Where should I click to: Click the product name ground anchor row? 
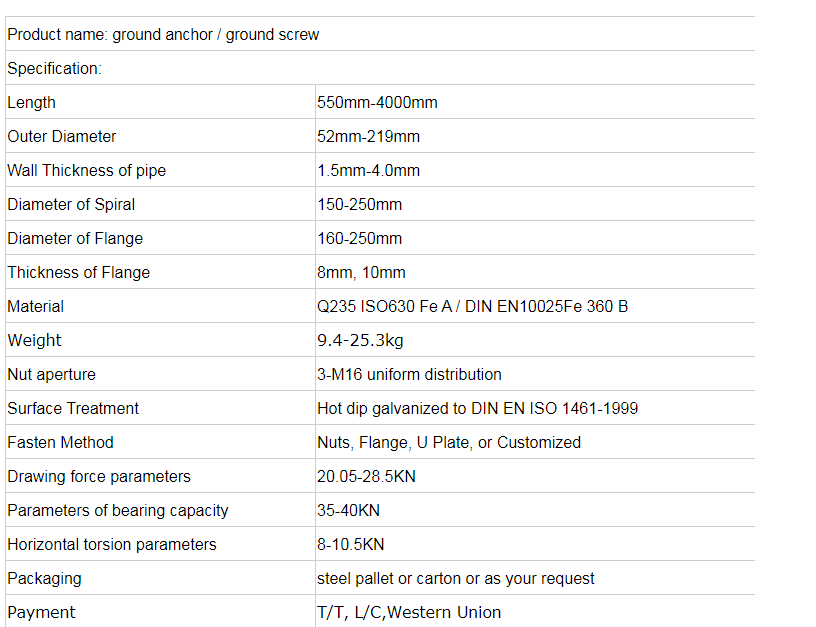click(x=163, y=35)
